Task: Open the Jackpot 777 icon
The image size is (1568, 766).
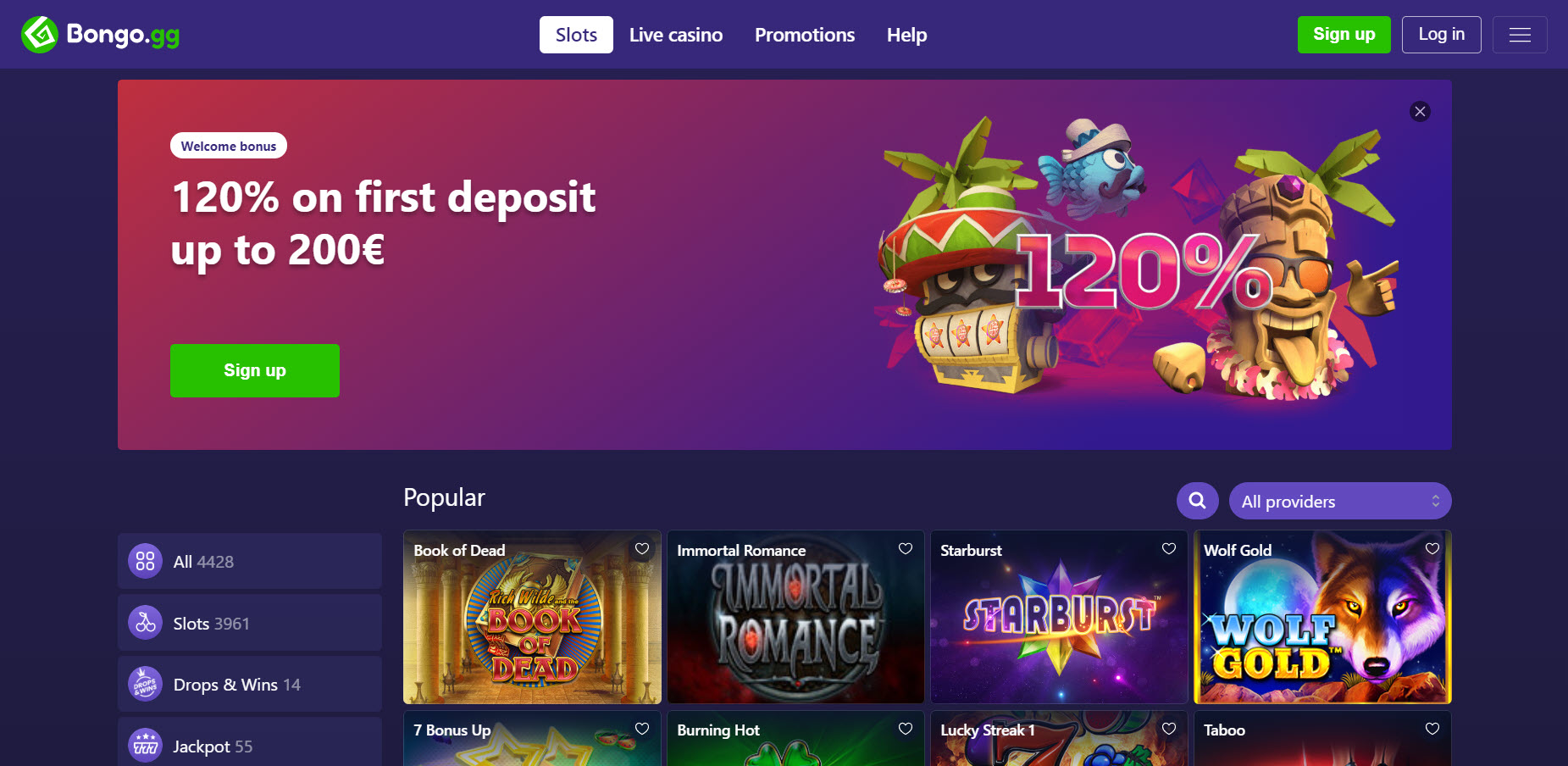Action: [x=145, y=746]
